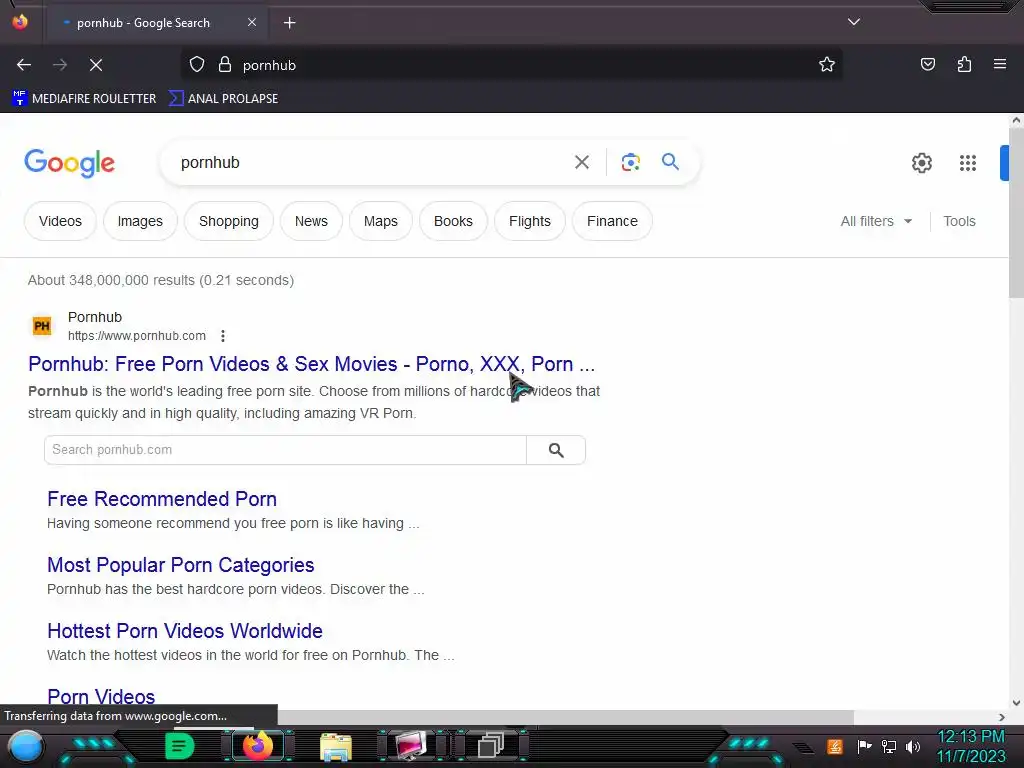Click the PH favicon of the first result
This screenshot has width=1024, height=768.
(42, 325)
